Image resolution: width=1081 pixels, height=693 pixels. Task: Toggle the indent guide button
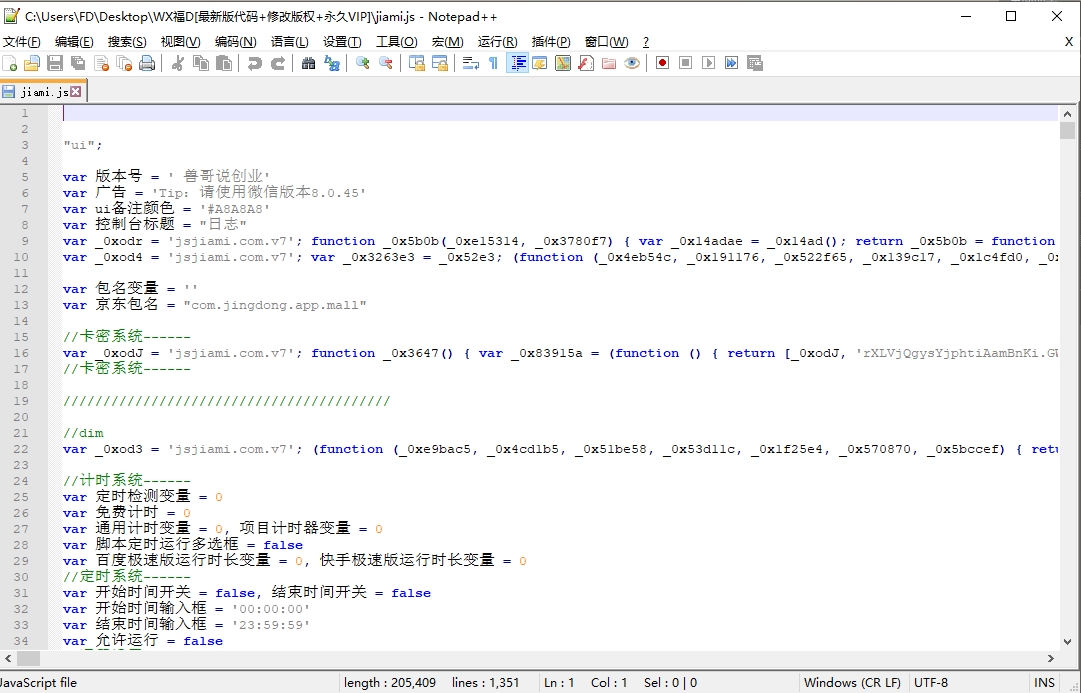[517, 63]
